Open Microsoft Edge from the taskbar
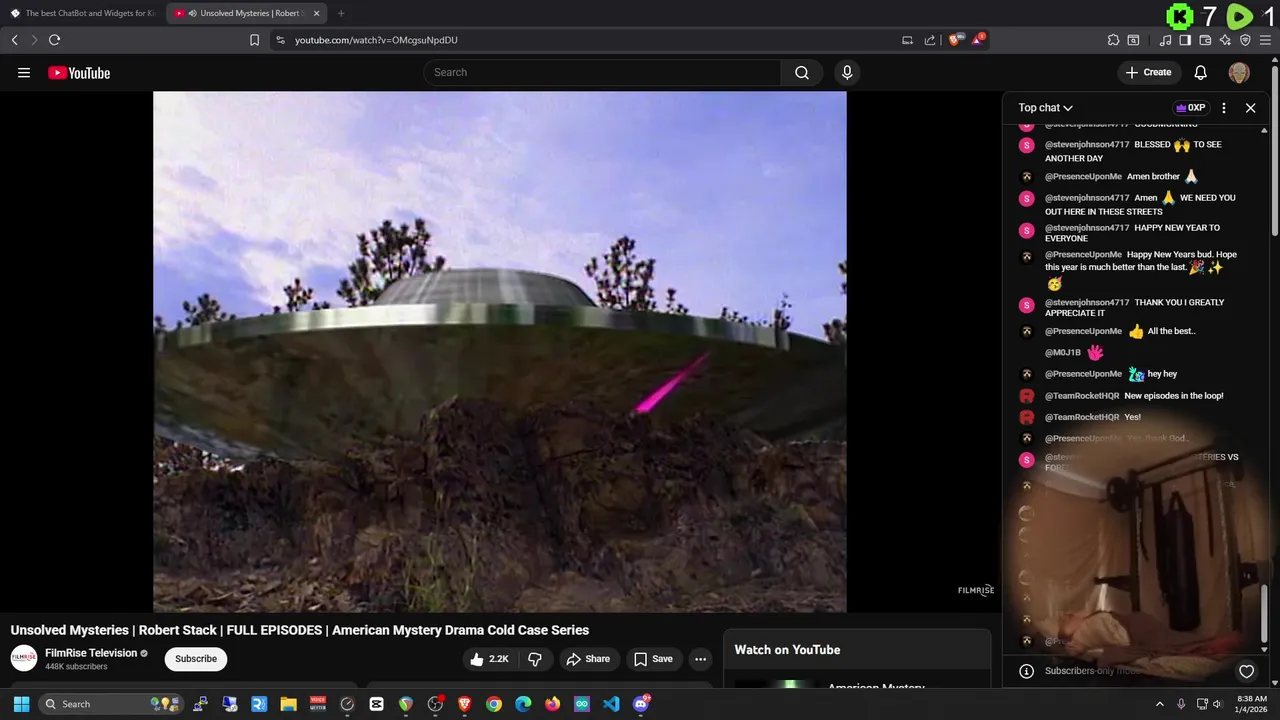 point(523,704)
